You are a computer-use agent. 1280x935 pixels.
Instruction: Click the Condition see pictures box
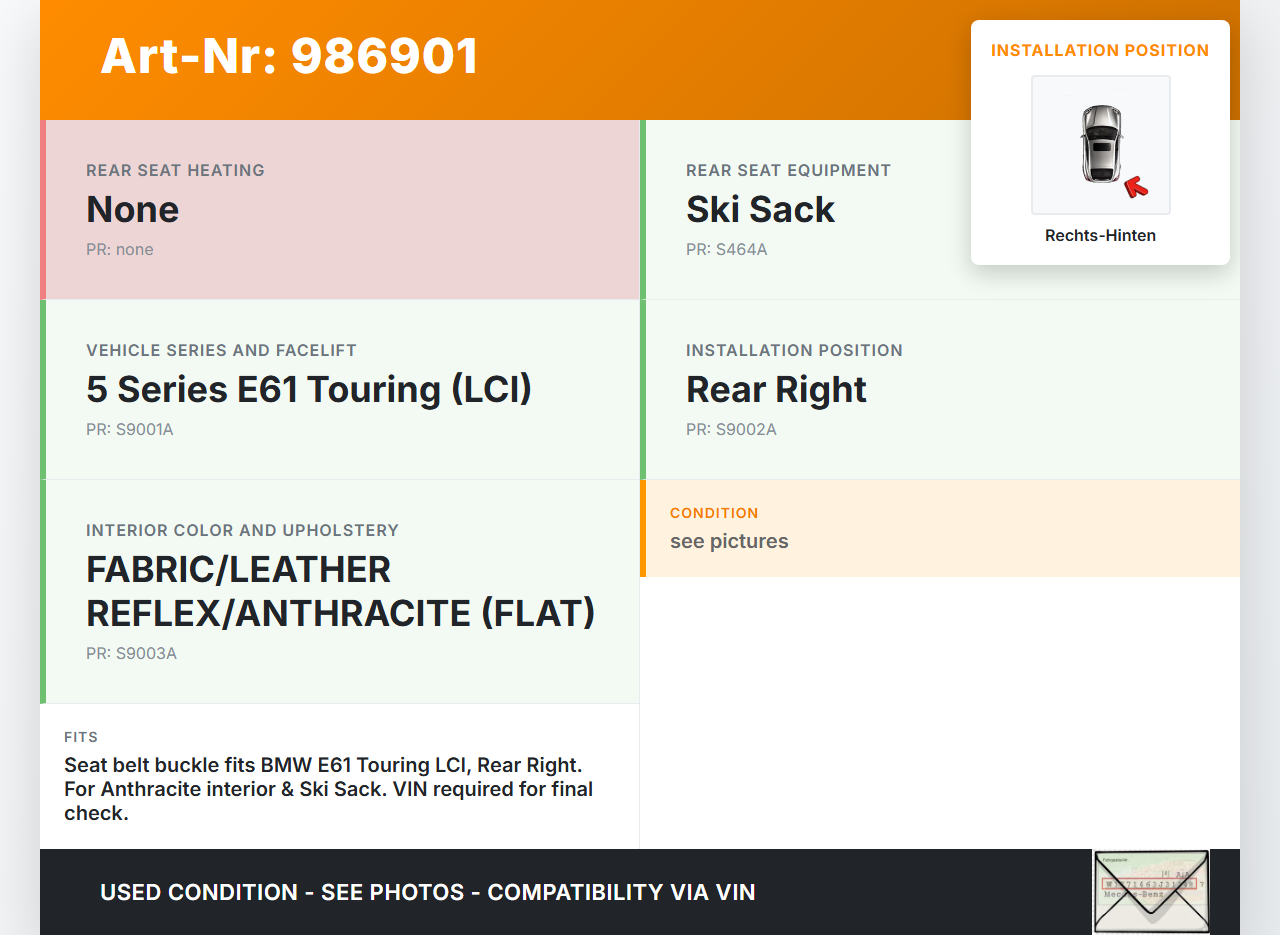tap(940, 528)
